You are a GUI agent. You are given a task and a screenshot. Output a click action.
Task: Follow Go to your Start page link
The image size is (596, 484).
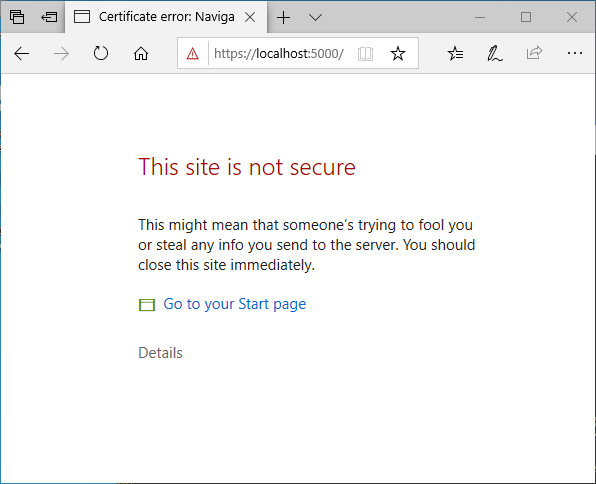click(235, 304)
